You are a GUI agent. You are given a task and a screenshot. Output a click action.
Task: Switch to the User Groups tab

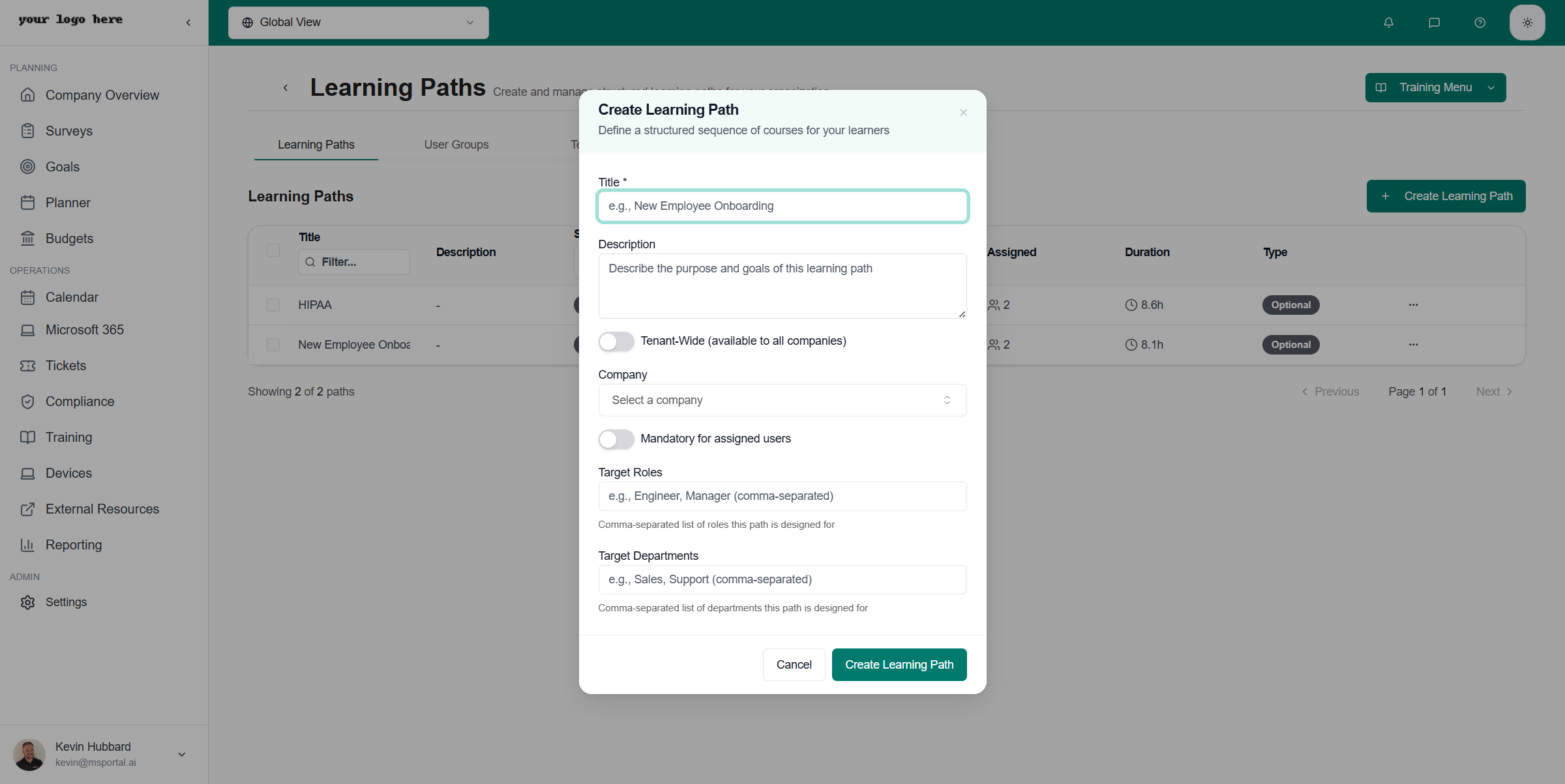click(456, 144)
